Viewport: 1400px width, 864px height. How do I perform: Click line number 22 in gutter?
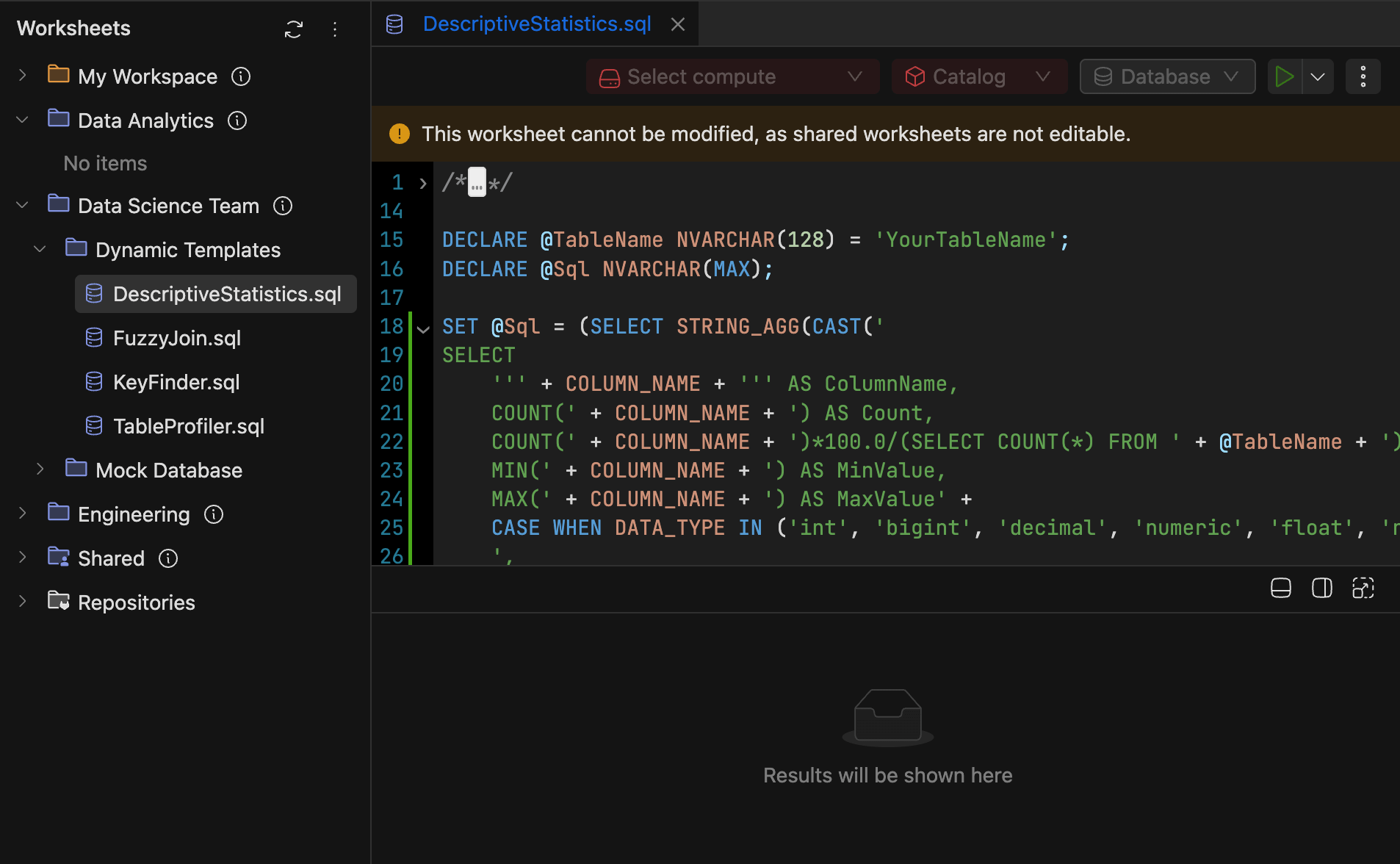[392, 442]
